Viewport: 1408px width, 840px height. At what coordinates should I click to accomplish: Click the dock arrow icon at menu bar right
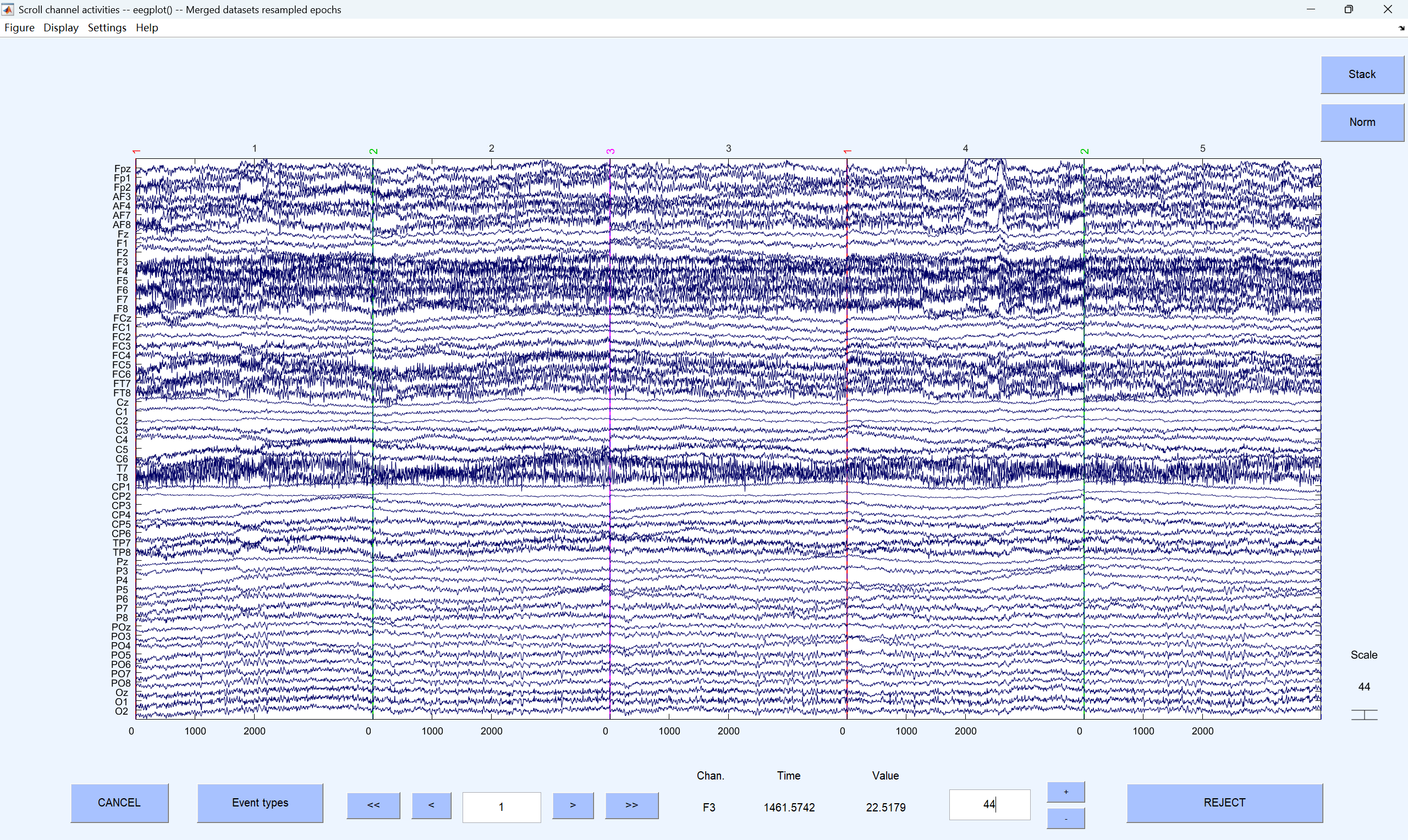click(1401, 27)
